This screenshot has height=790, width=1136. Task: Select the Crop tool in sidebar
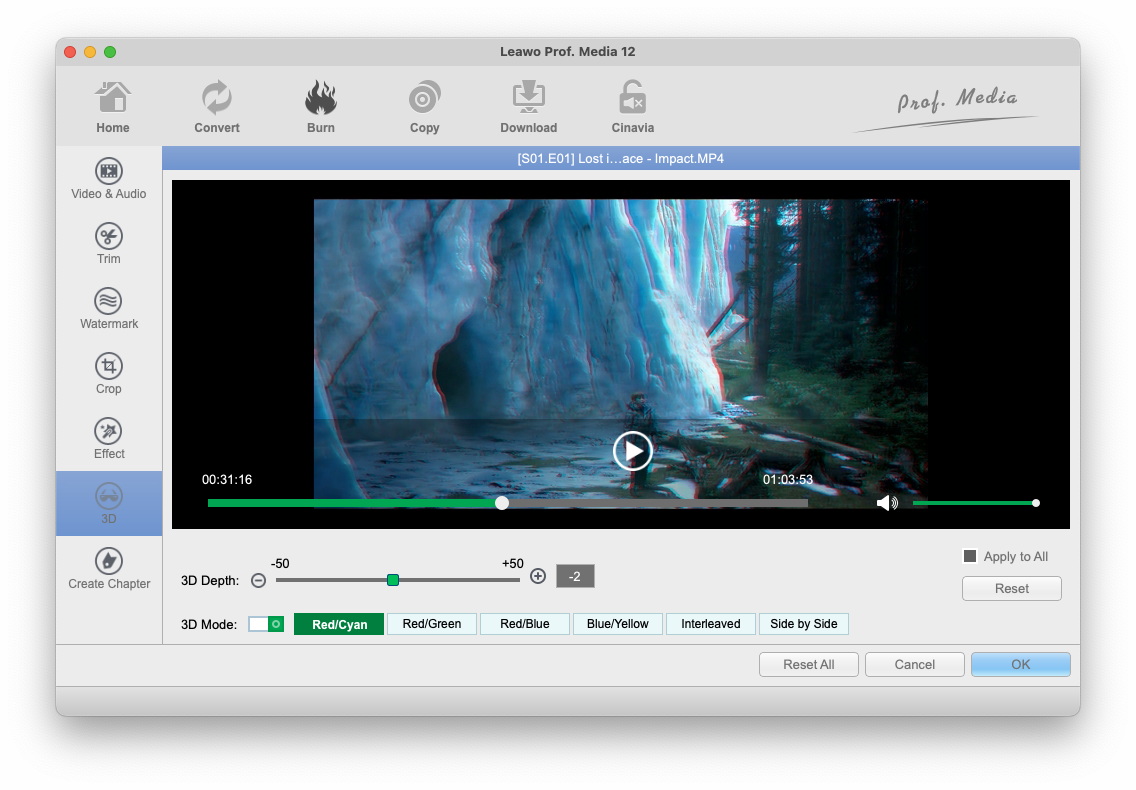click(x=109, y=367)
